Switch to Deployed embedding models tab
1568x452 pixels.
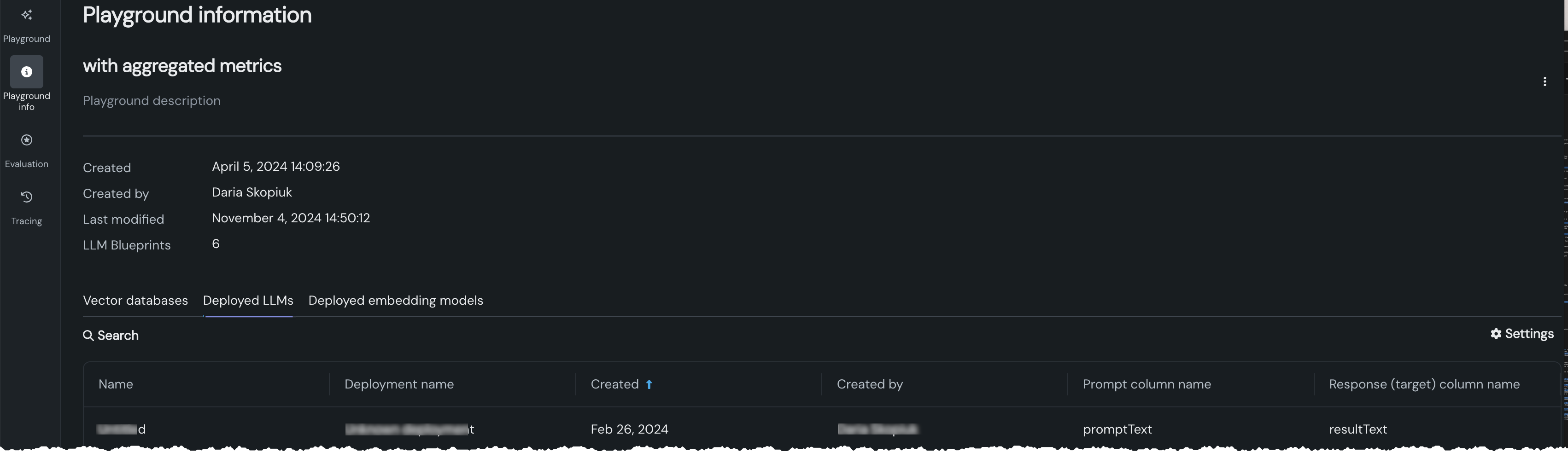[396, 301]
